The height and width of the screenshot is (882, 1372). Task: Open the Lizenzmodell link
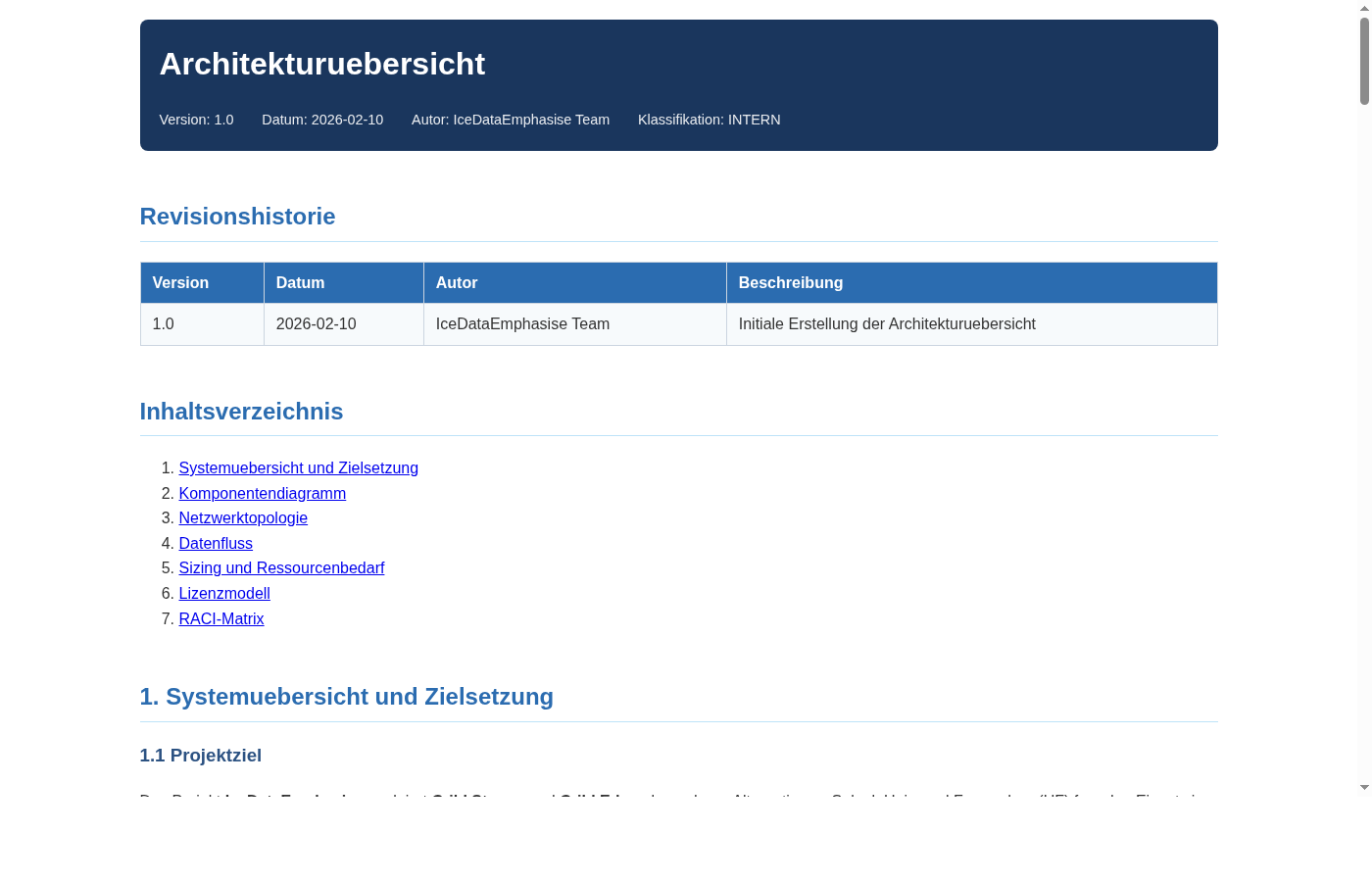(x=223, y=593)
